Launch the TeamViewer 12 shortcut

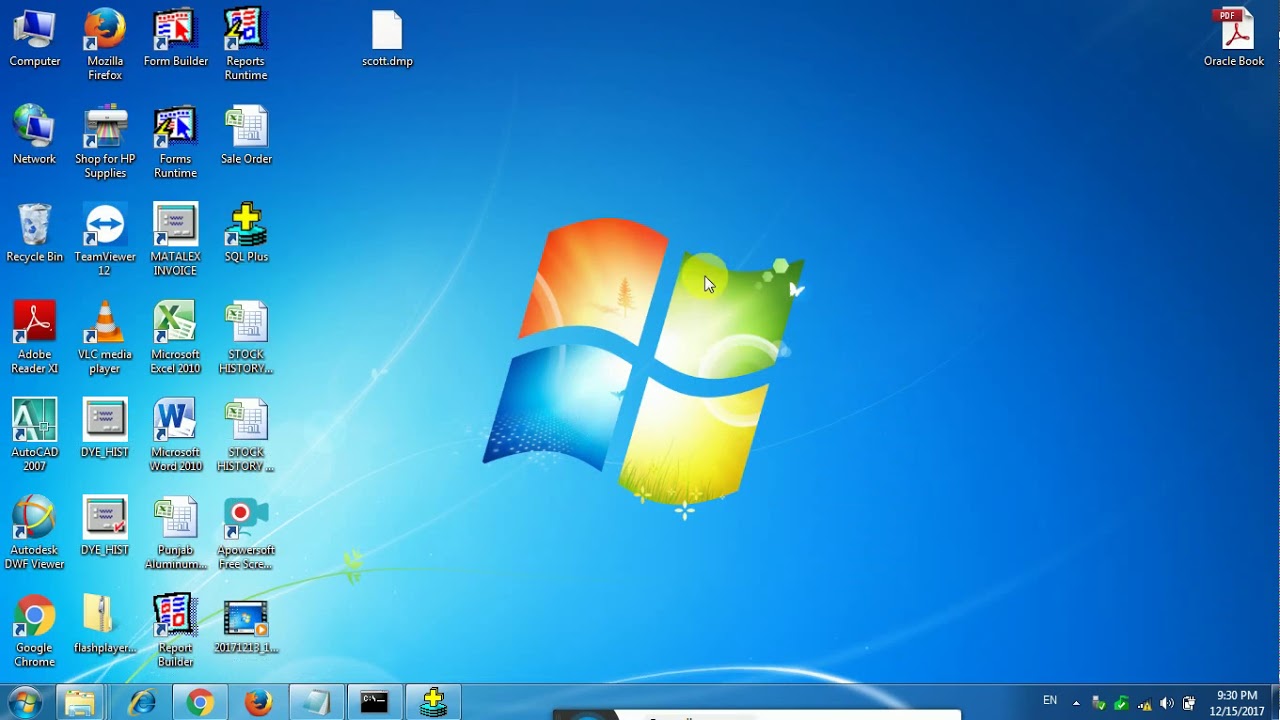click(105, 240)
